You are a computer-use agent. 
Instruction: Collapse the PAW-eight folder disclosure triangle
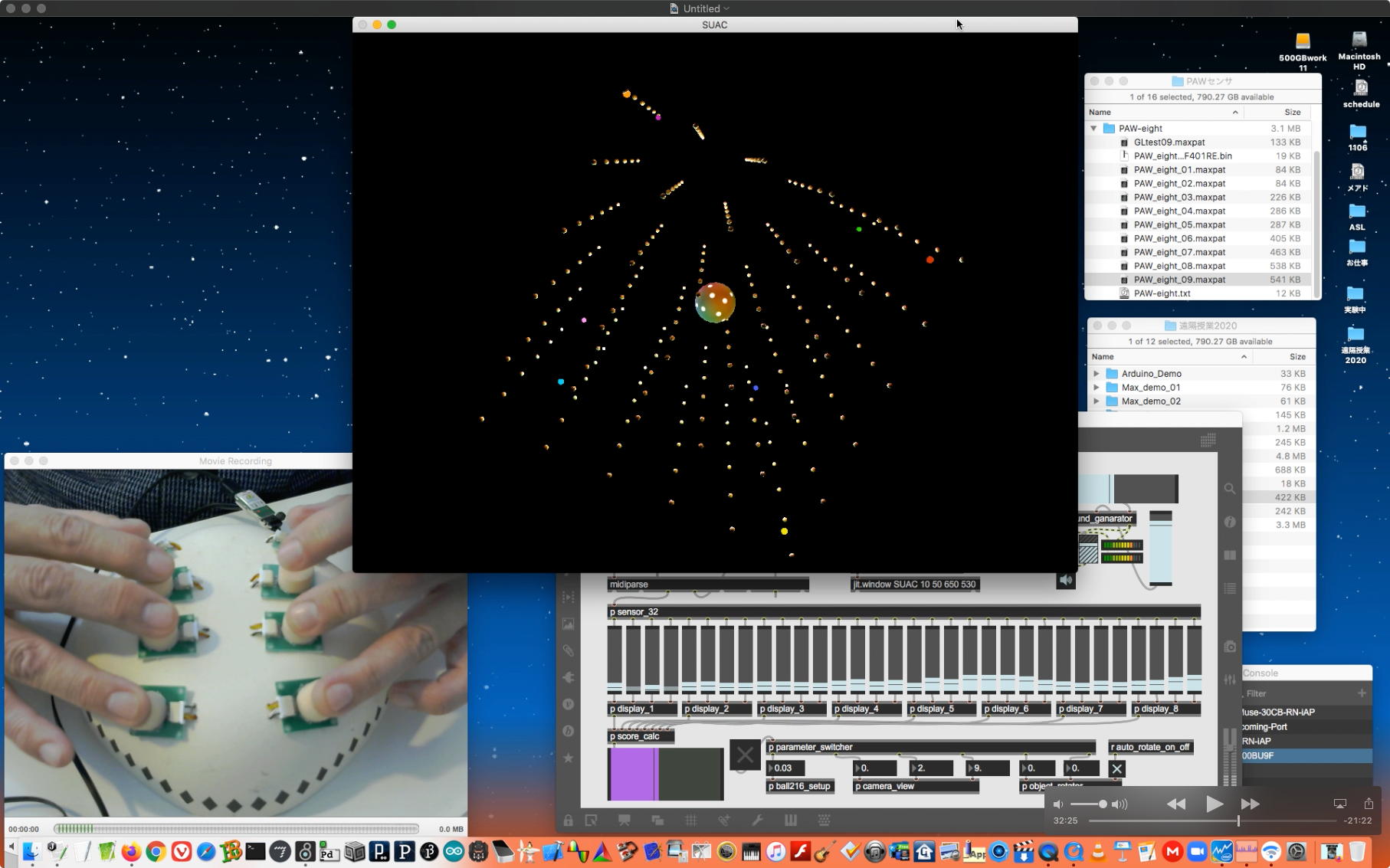(1094, 129)
